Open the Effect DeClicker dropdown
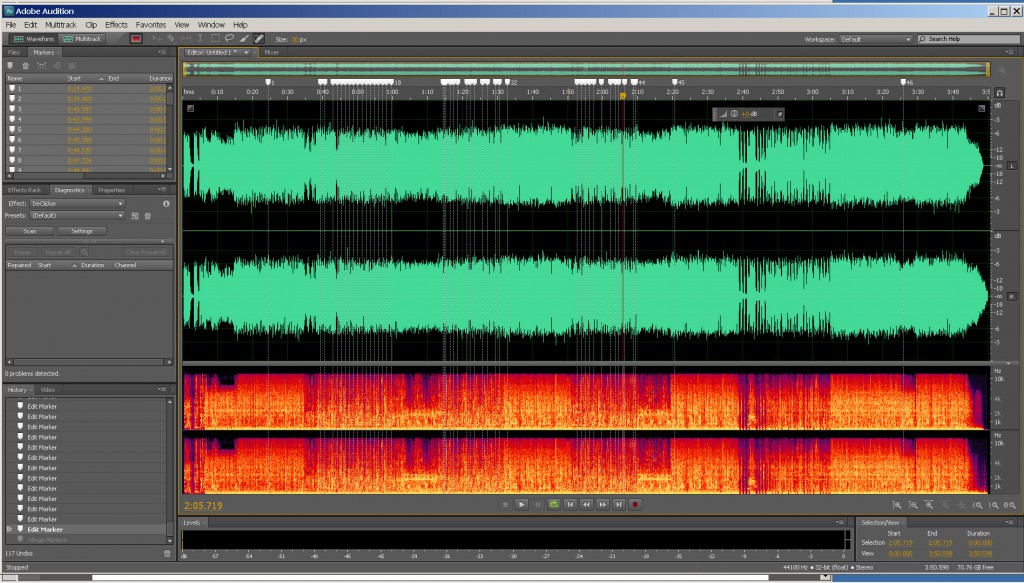The height and width of the screenshot is (583, 1024). [76, 204]
